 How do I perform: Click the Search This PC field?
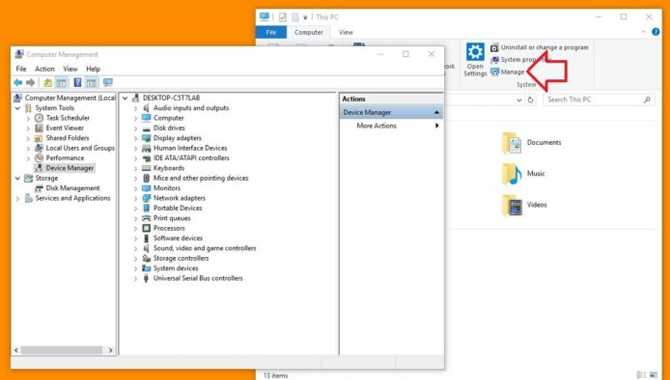599,100
